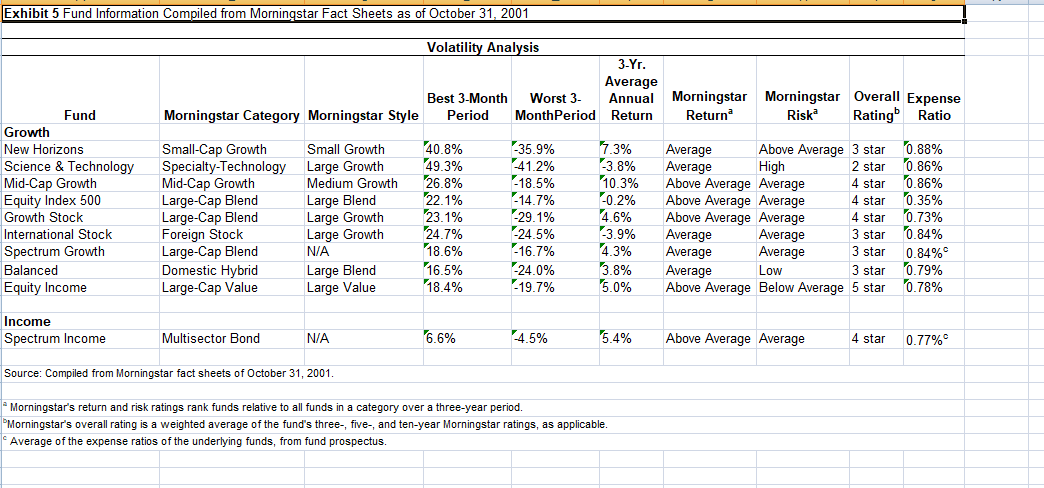
Task: Select the 3-Yr. Average Annual Return header
Action: (x=631, y=90)
